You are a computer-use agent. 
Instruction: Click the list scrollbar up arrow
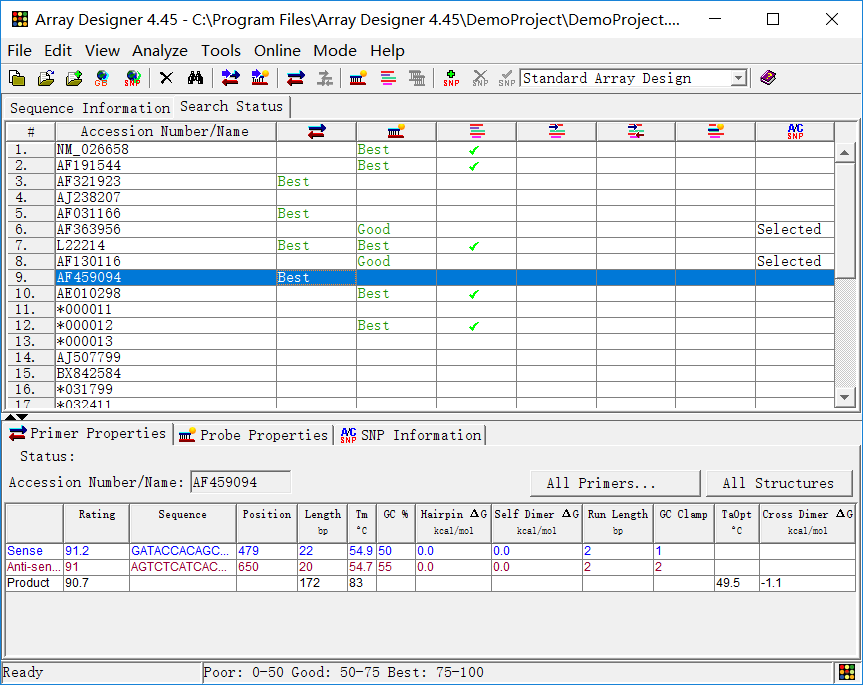pos(844,152)
